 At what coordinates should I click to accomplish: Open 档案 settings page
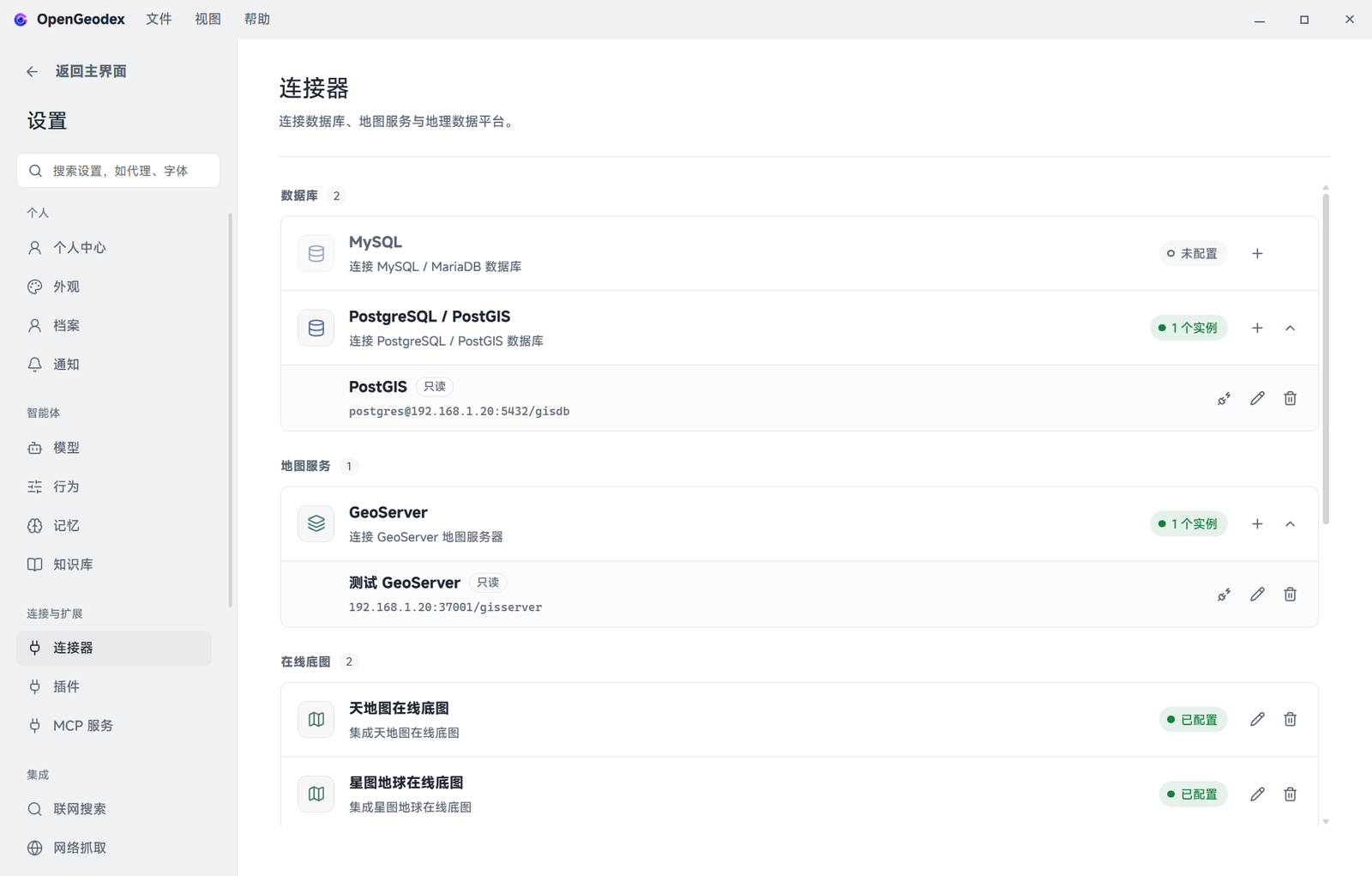pos(114,326)
